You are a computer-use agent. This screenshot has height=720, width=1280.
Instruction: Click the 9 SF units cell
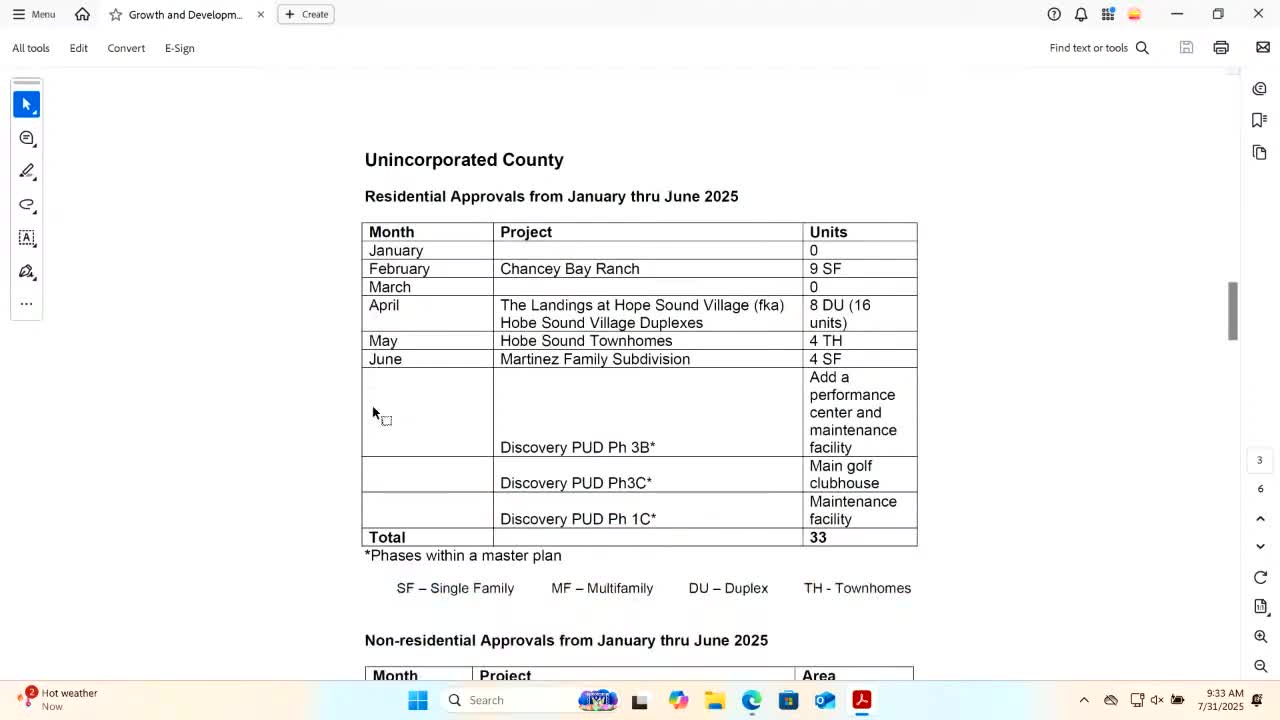point(860,269)
